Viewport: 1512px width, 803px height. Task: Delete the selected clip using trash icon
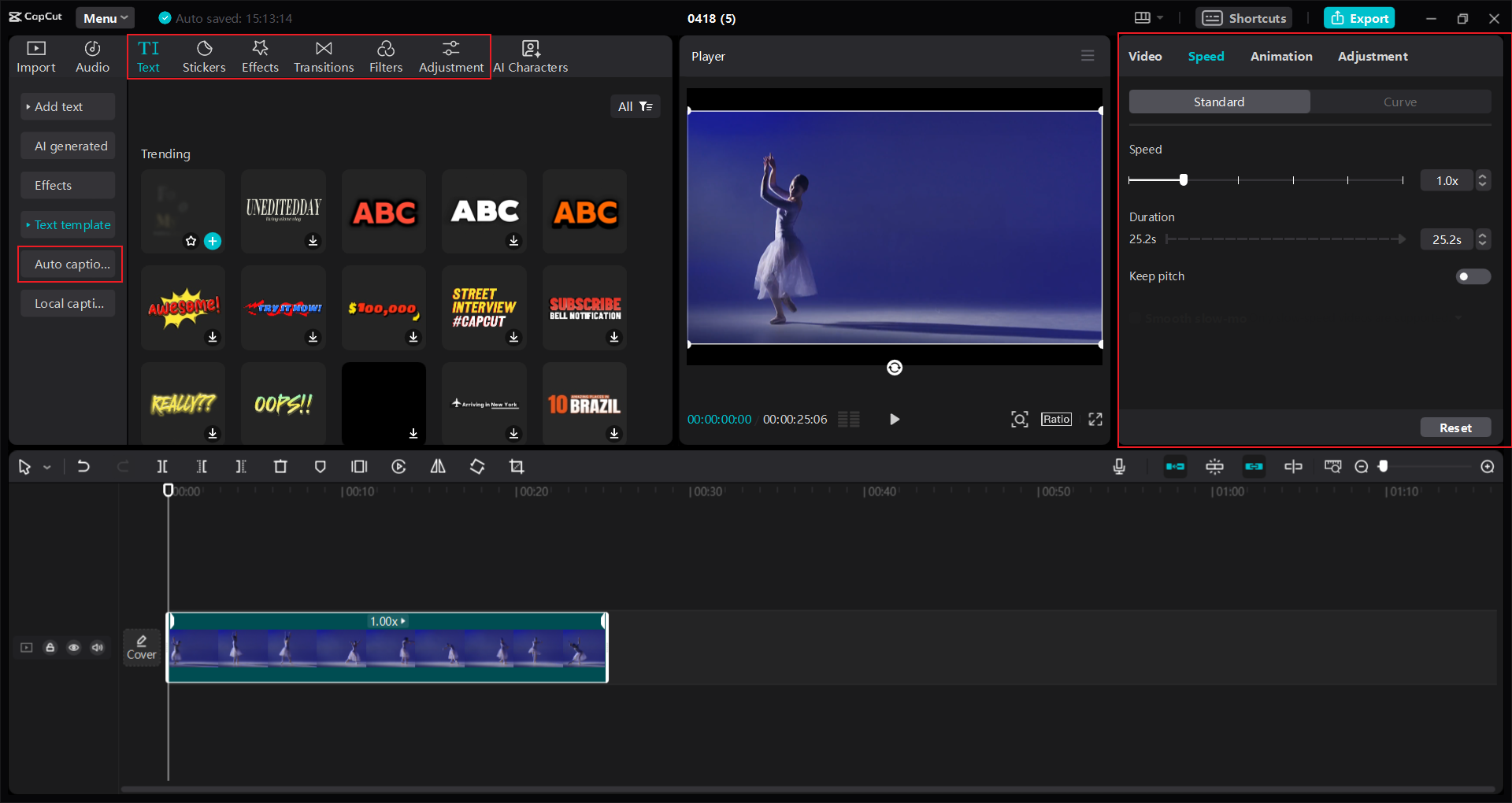[x=280, y=467]
